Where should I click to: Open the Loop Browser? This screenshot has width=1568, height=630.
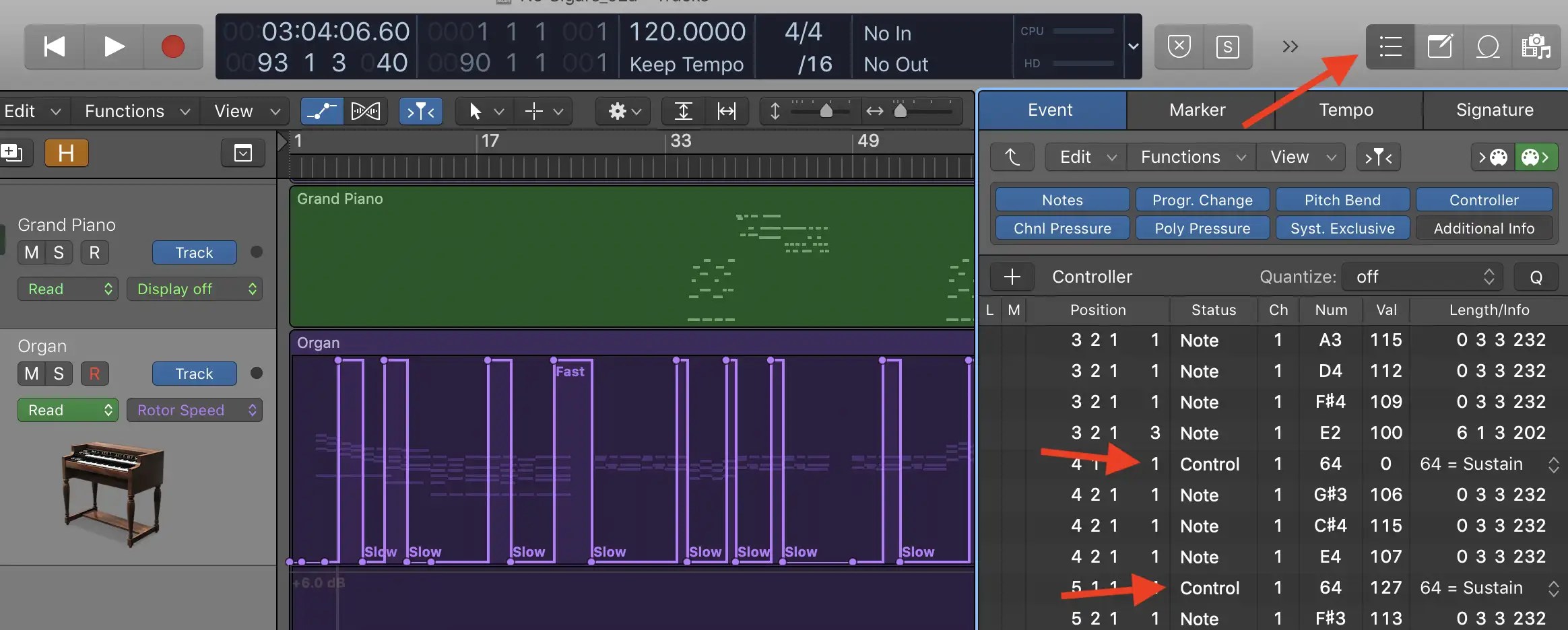coord(1487,46)
